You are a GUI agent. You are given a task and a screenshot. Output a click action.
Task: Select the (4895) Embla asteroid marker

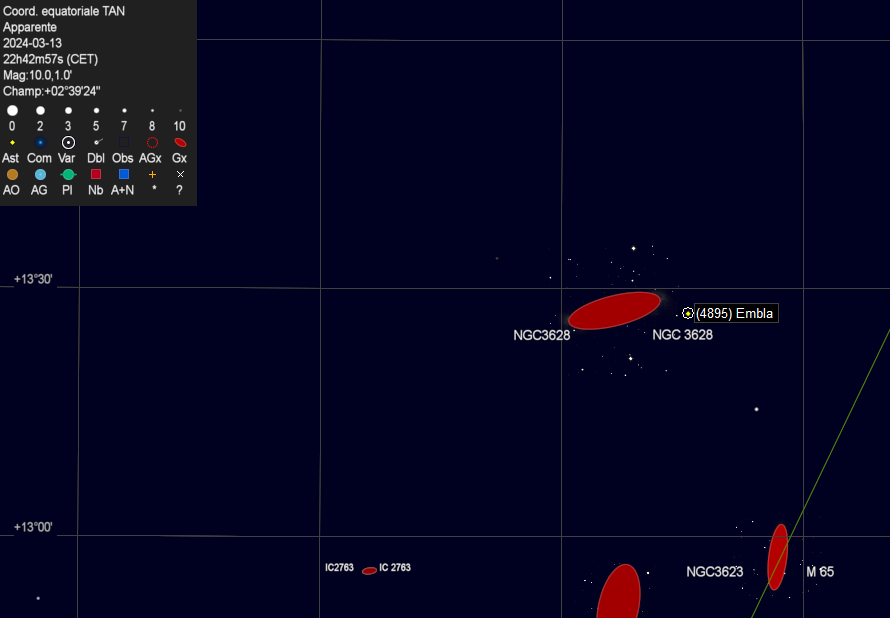687,313
